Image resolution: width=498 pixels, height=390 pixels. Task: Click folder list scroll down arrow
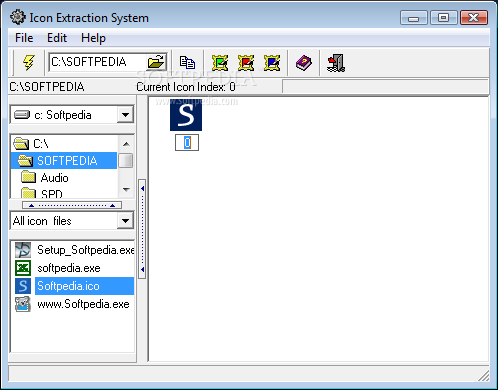126,189
